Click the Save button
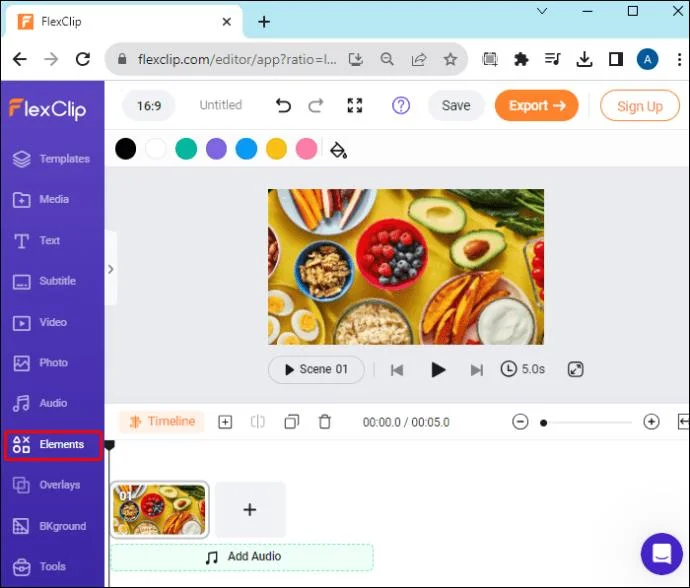690x588 pixels. (x=456, y=106)
